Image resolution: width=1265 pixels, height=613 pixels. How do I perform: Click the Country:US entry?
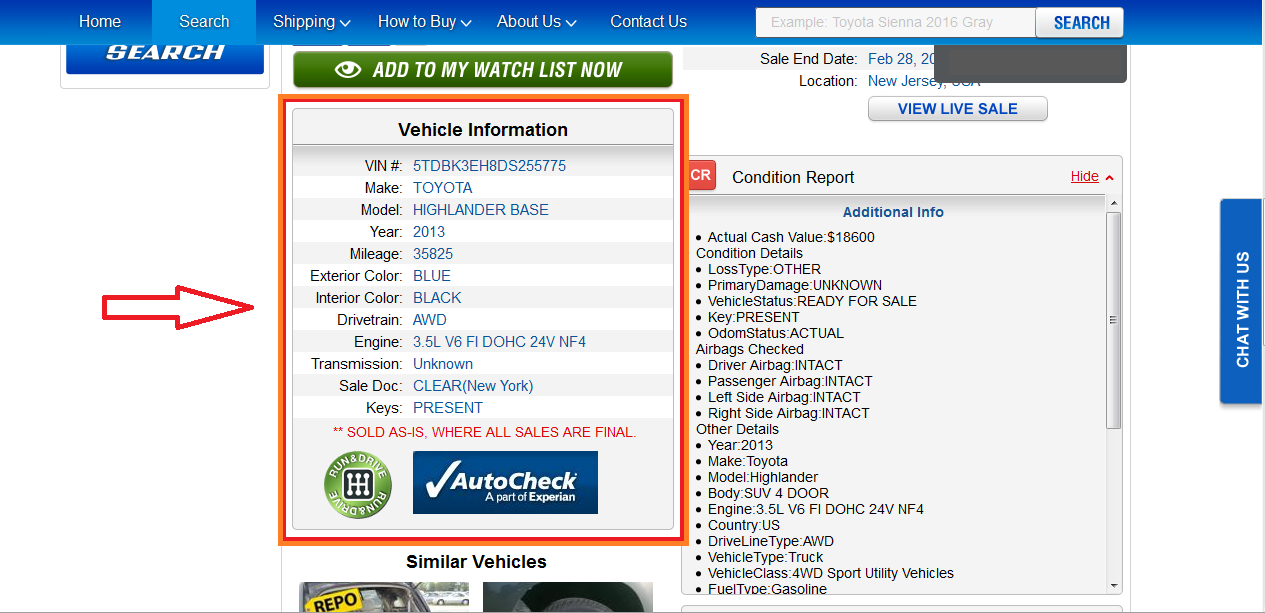744,525
